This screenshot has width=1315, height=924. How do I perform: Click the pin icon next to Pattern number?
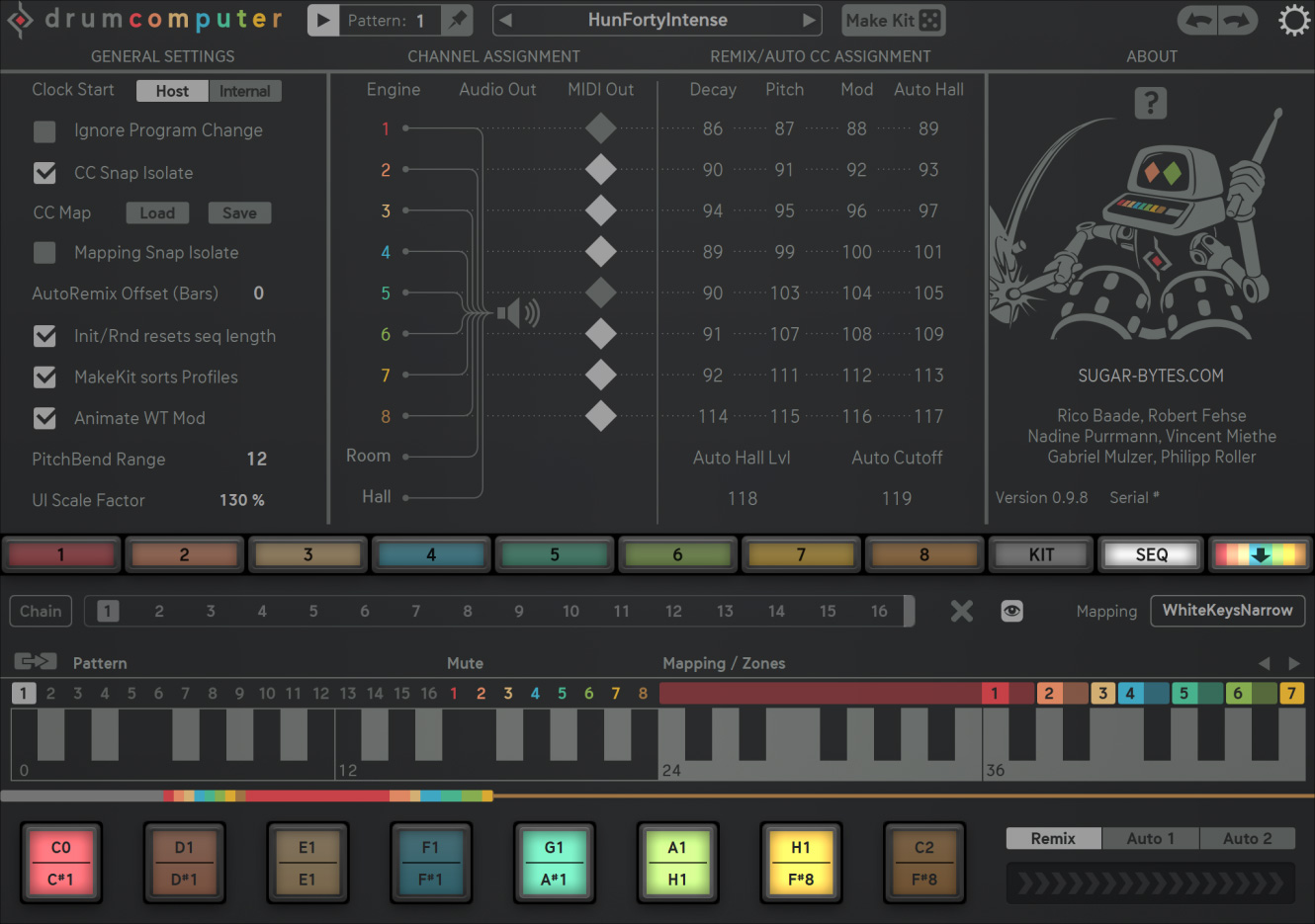(x=457, y=20)
